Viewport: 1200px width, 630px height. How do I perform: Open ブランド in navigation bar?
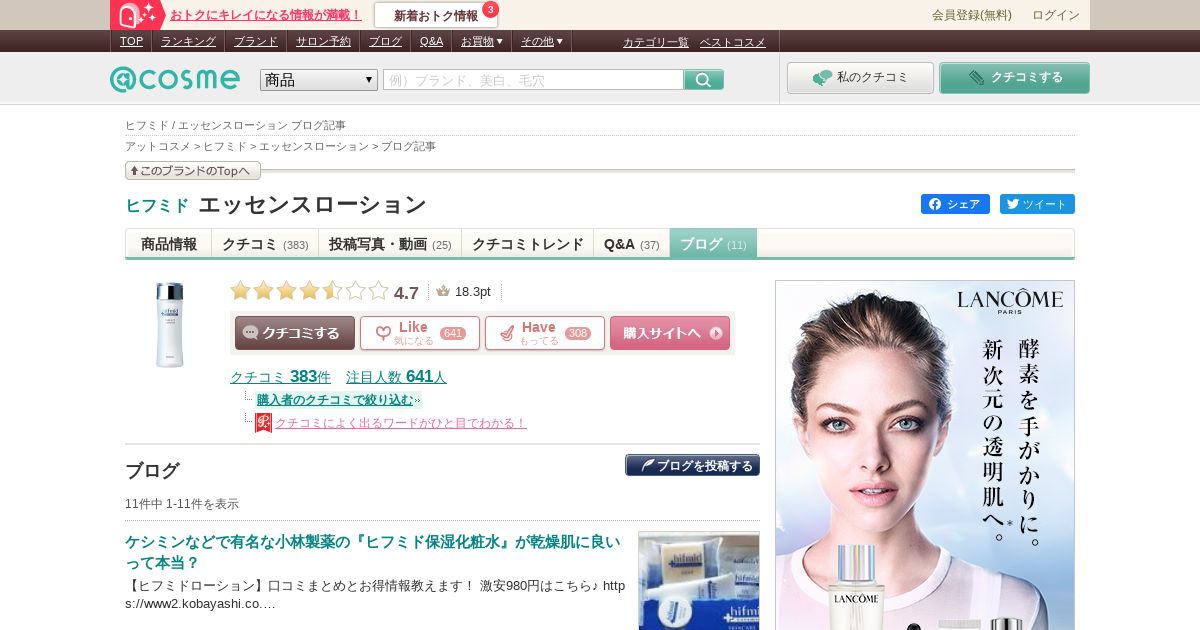[x=256, y=41]
